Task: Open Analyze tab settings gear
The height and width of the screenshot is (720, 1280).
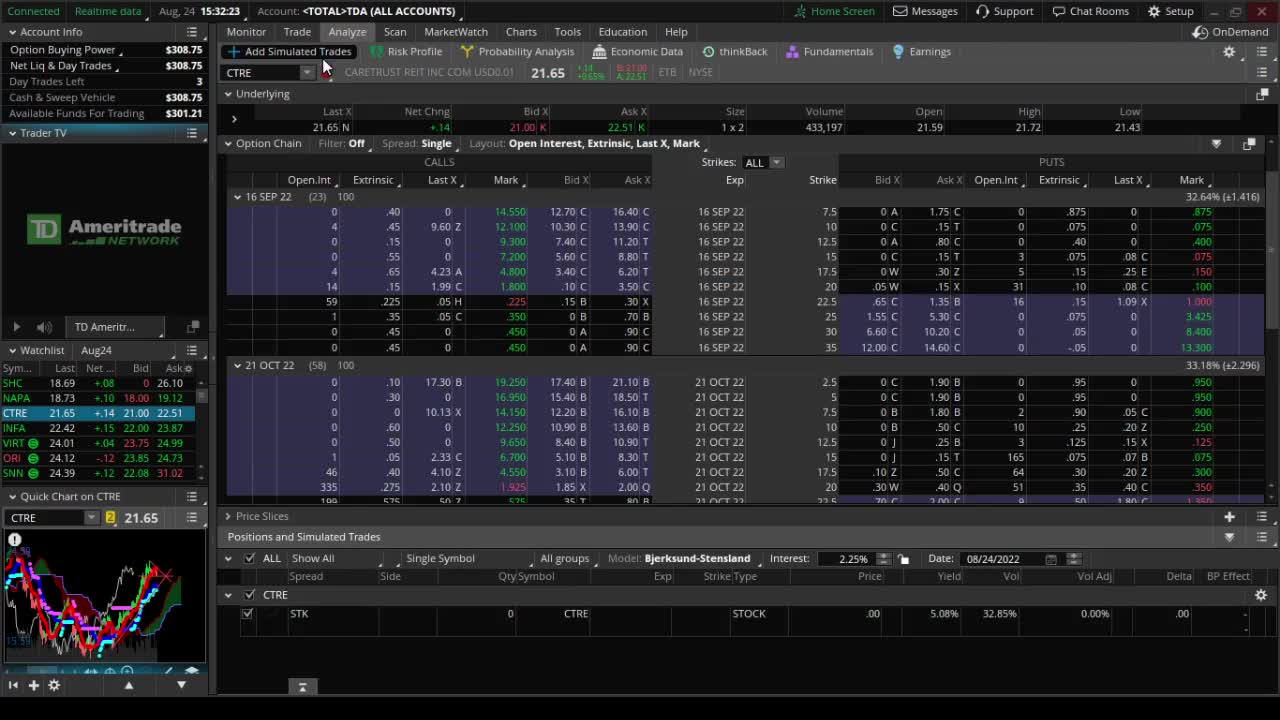Action: [x=1229, y=52]
